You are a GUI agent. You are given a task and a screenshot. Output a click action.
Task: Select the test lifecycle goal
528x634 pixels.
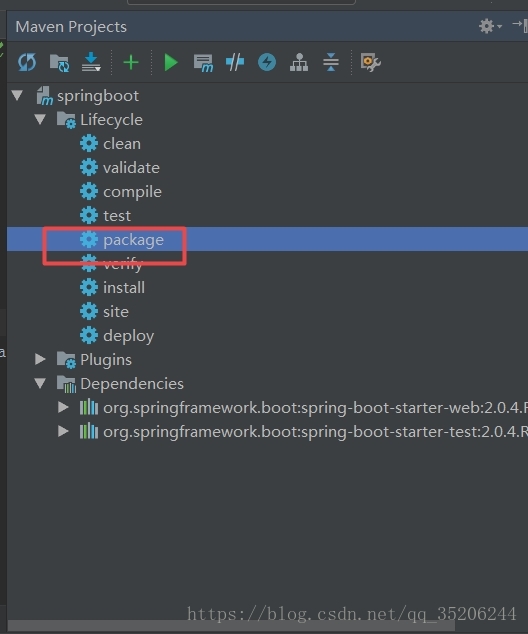[x=117, y=216]
